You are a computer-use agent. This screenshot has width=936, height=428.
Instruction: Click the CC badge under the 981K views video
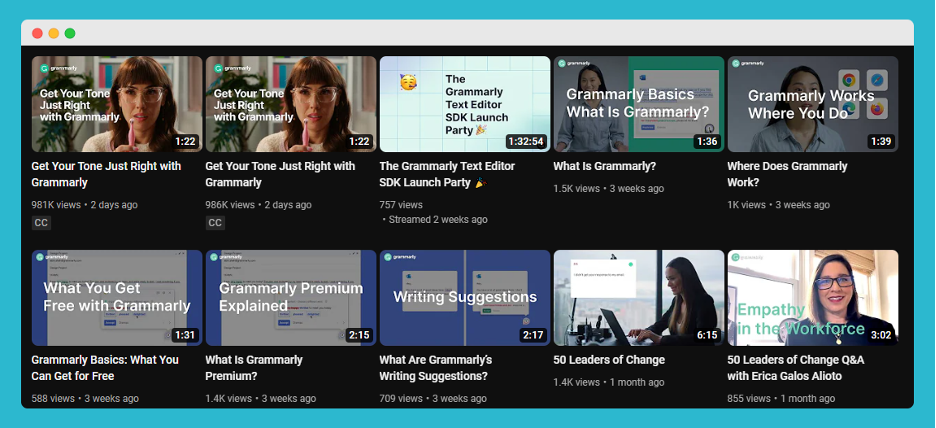tap(41, 223)
